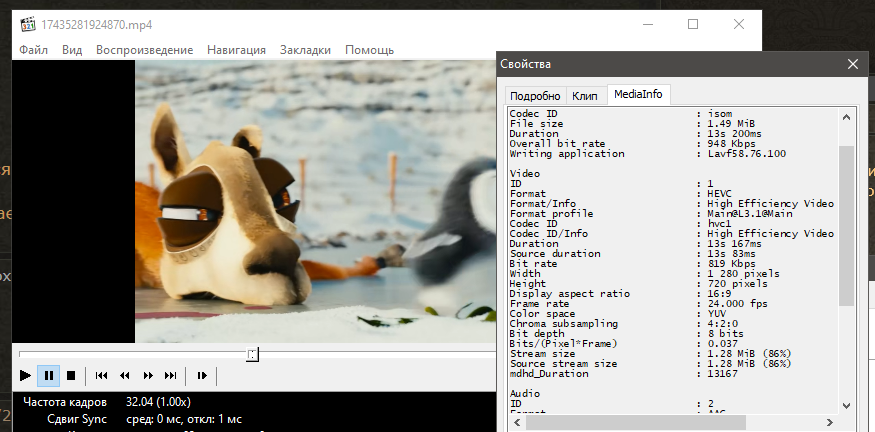This screenshot has width=875, height=432.
Task: Click the 'HEVC' format value
Action: (x=719, y=194)
